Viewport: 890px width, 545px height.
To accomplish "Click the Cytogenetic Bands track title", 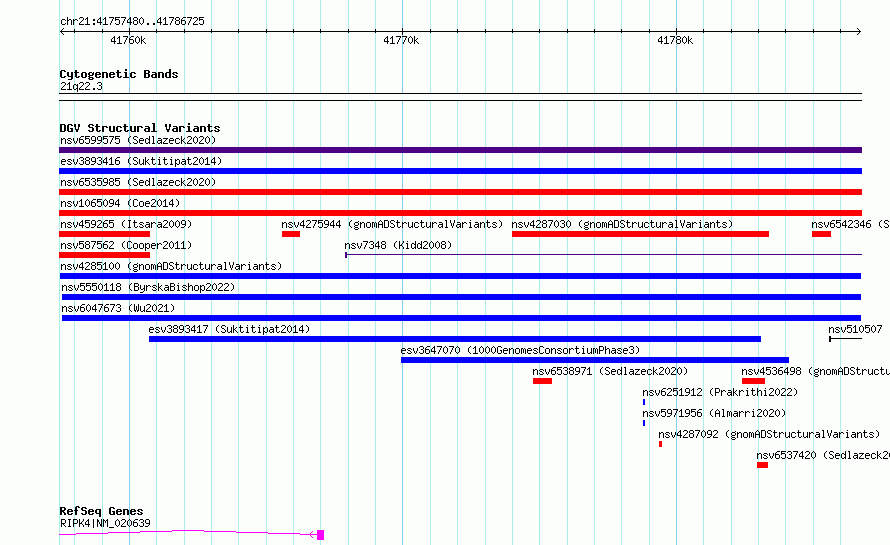I will coord(119,74).
